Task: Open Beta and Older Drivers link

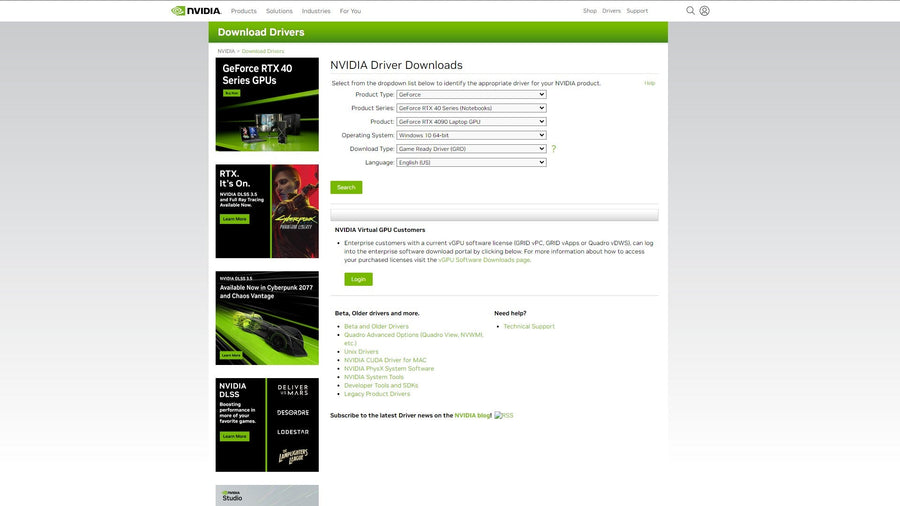Action: (x=377, y=326)
